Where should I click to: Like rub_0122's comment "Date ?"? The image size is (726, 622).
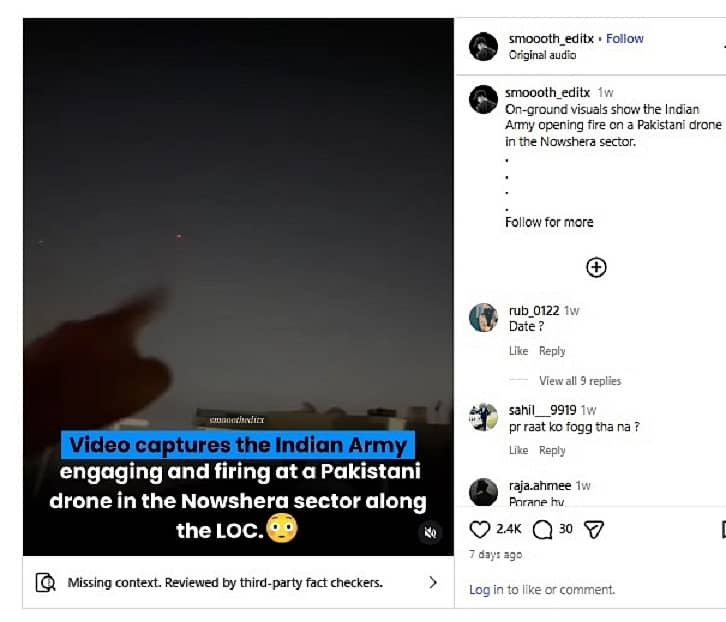tap(518, 351)
